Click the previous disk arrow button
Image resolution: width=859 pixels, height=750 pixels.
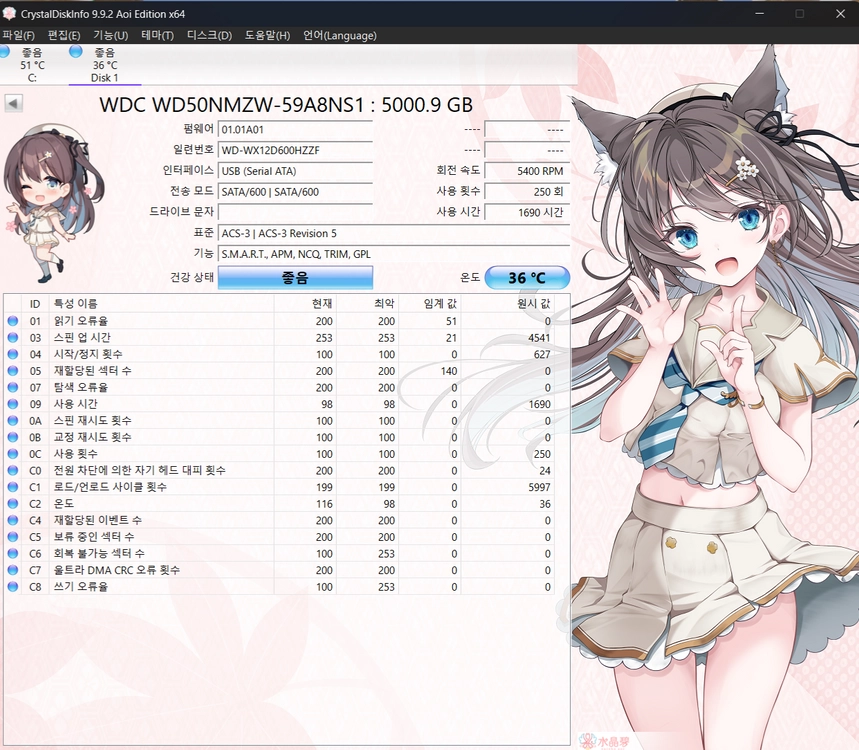13,103
